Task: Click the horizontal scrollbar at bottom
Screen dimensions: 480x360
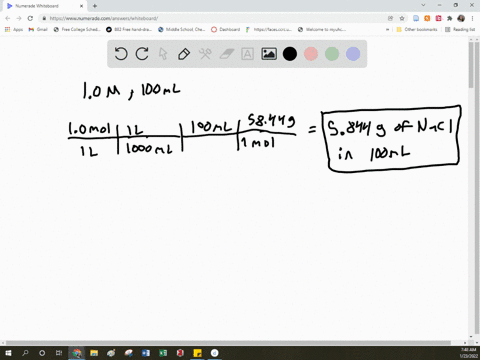Action: 228,343
